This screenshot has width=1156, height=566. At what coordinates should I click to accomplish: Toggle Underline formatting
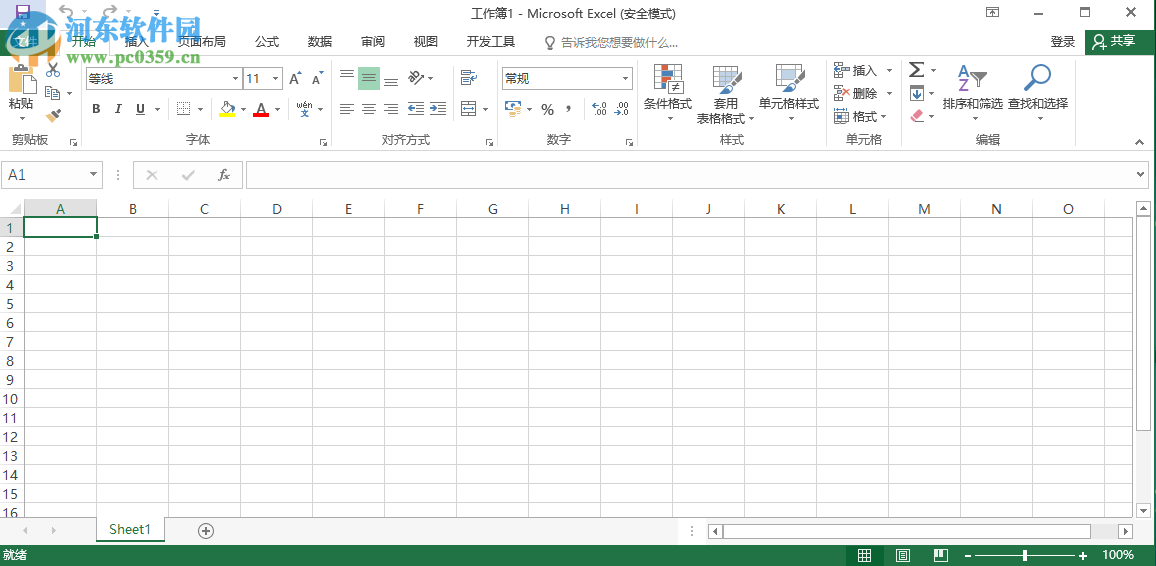pos(139,109)
